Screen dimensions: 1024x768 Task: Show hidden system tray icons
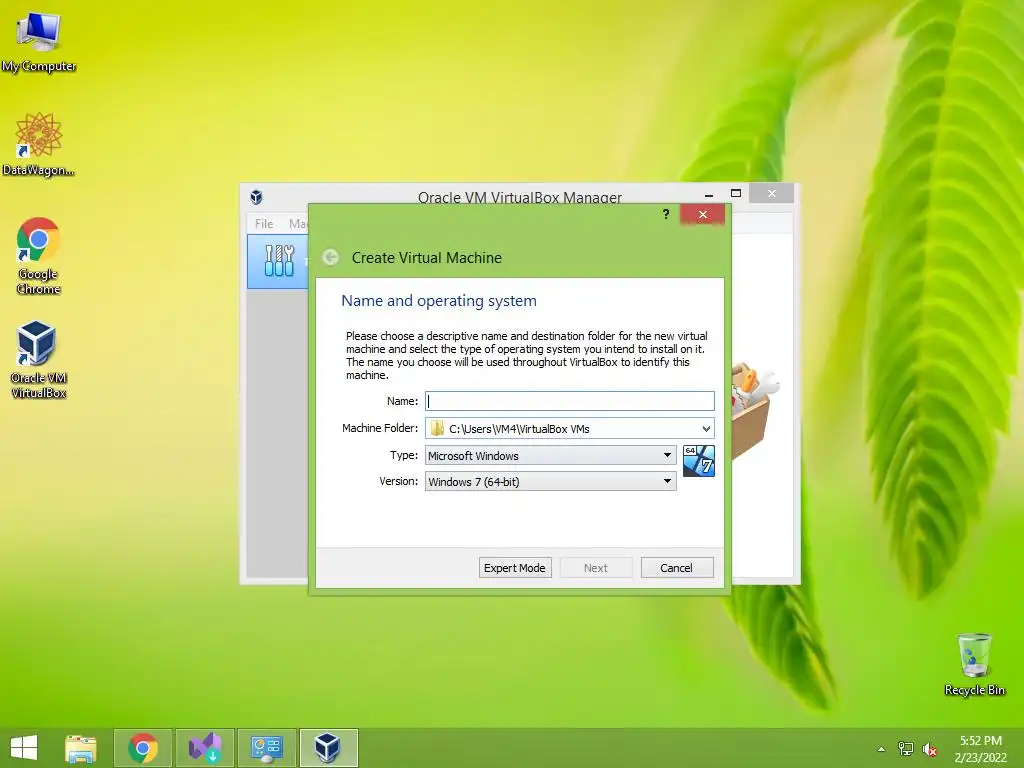point(881,749)
